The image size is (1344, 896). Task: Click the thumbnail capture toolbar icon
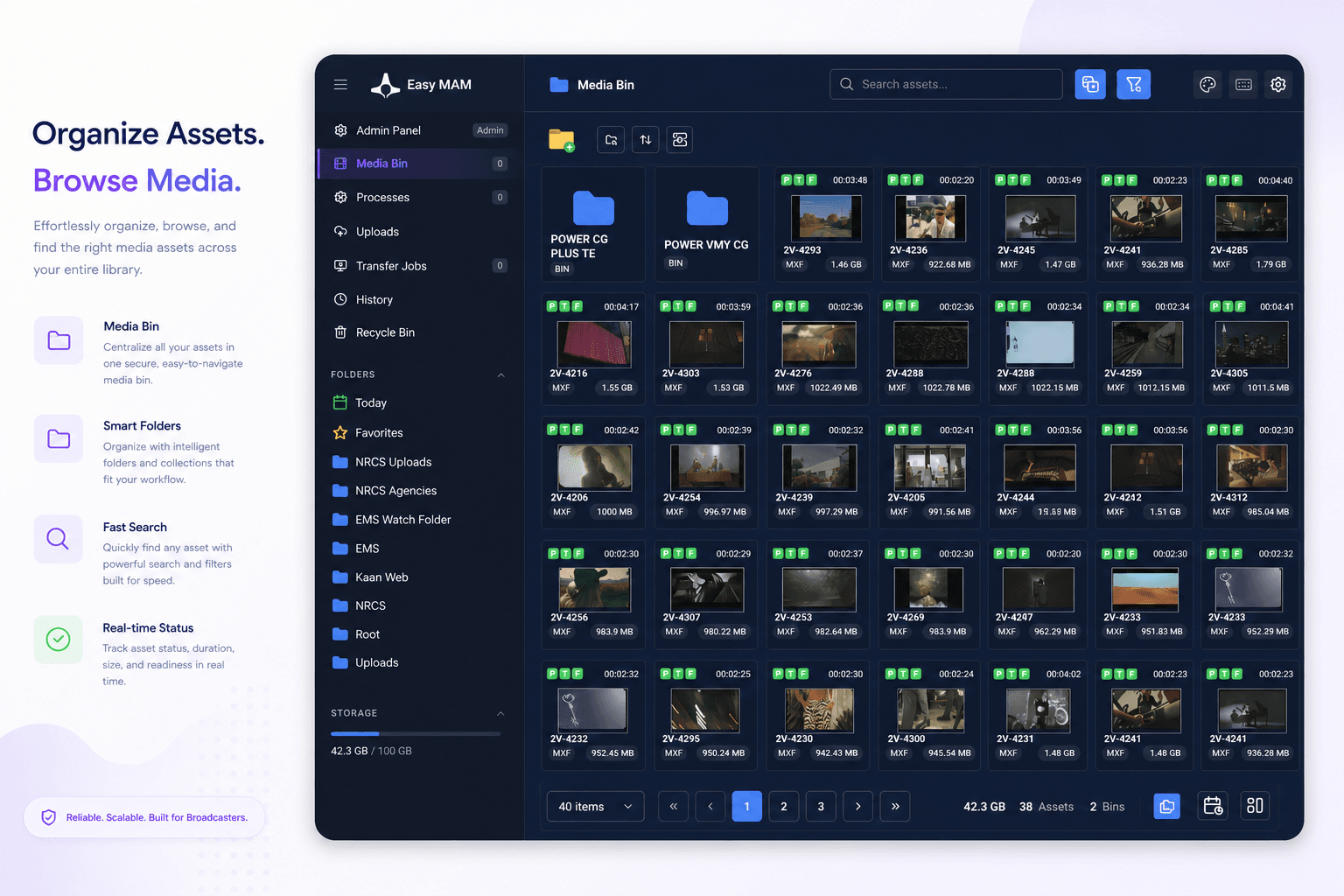point(680,140)
